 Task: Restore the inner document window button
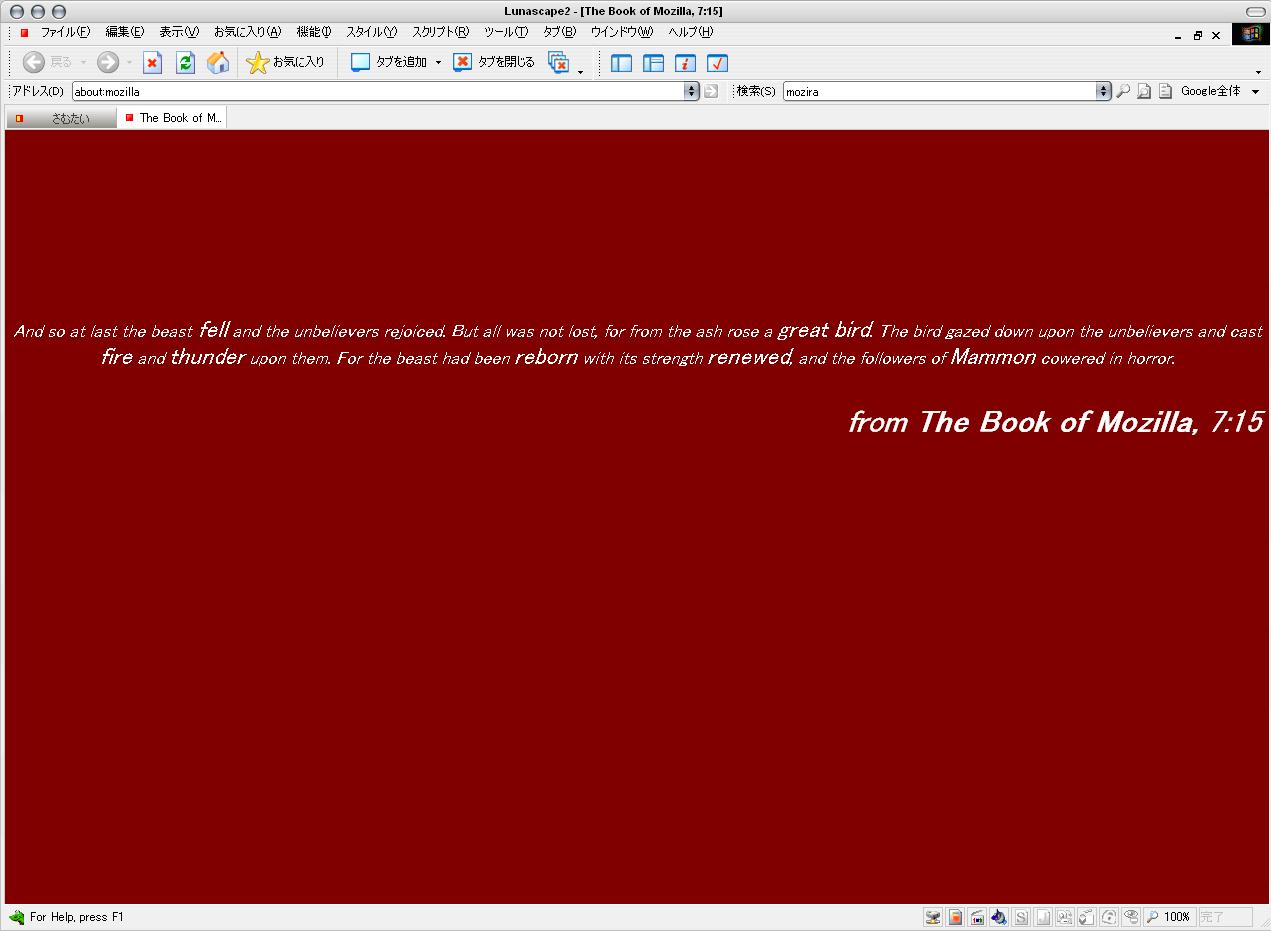1198,35
